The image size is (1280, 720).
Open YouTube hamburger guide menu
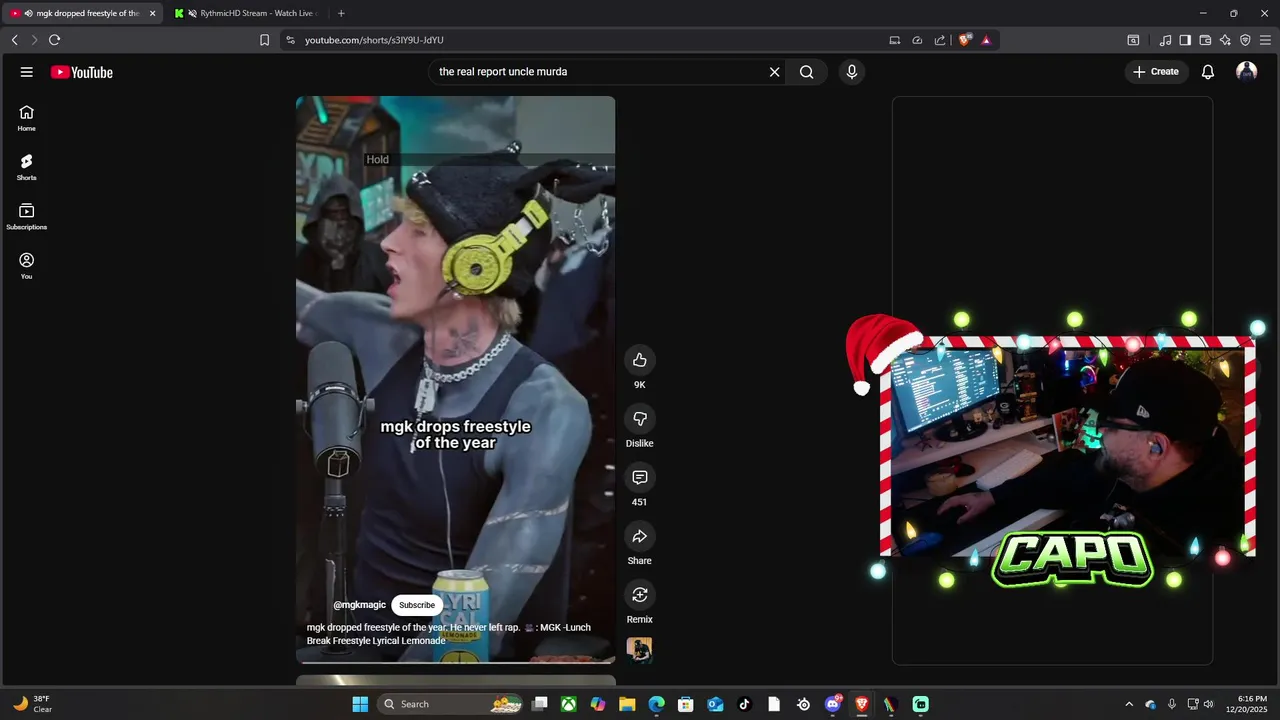[x=27, y=72]
